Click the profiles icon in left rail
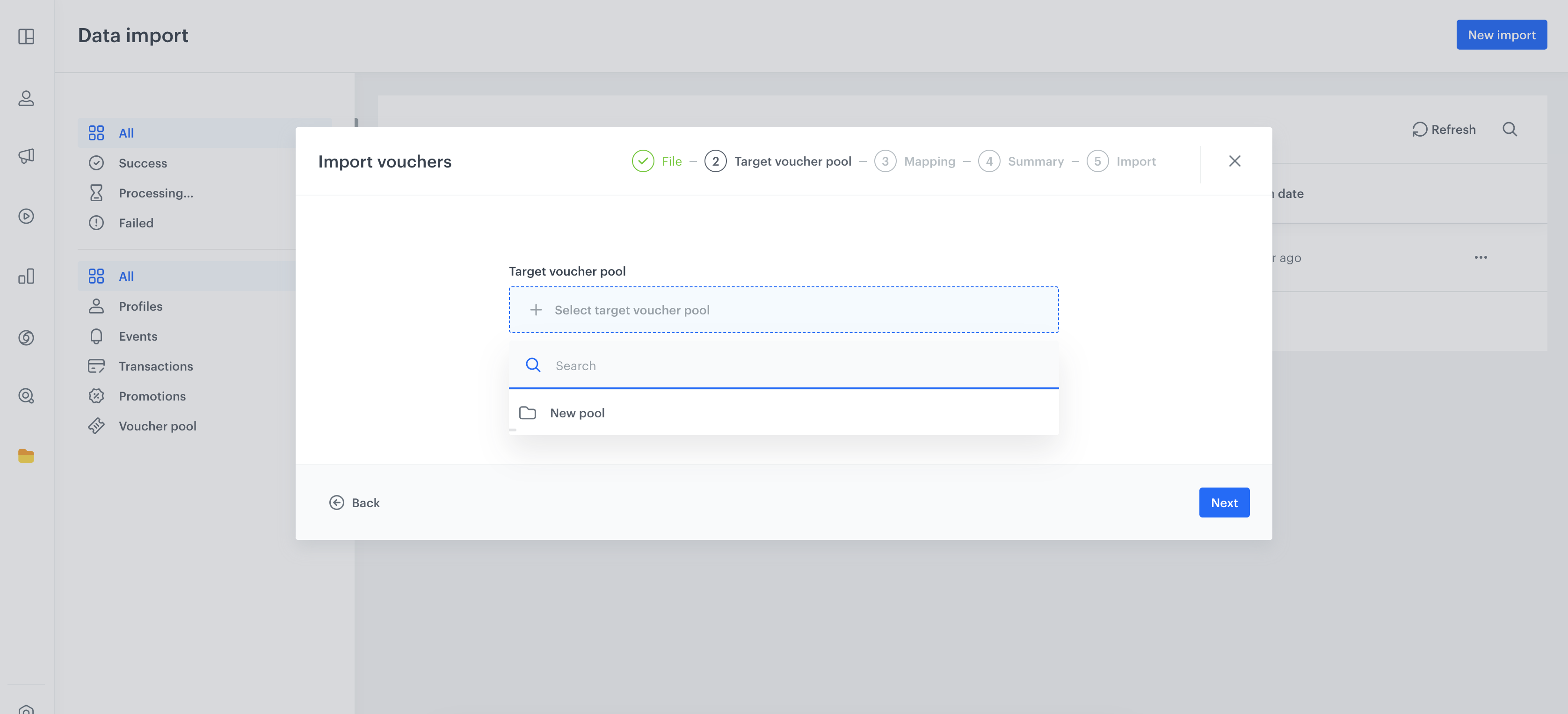 click(x=26, y=98)
